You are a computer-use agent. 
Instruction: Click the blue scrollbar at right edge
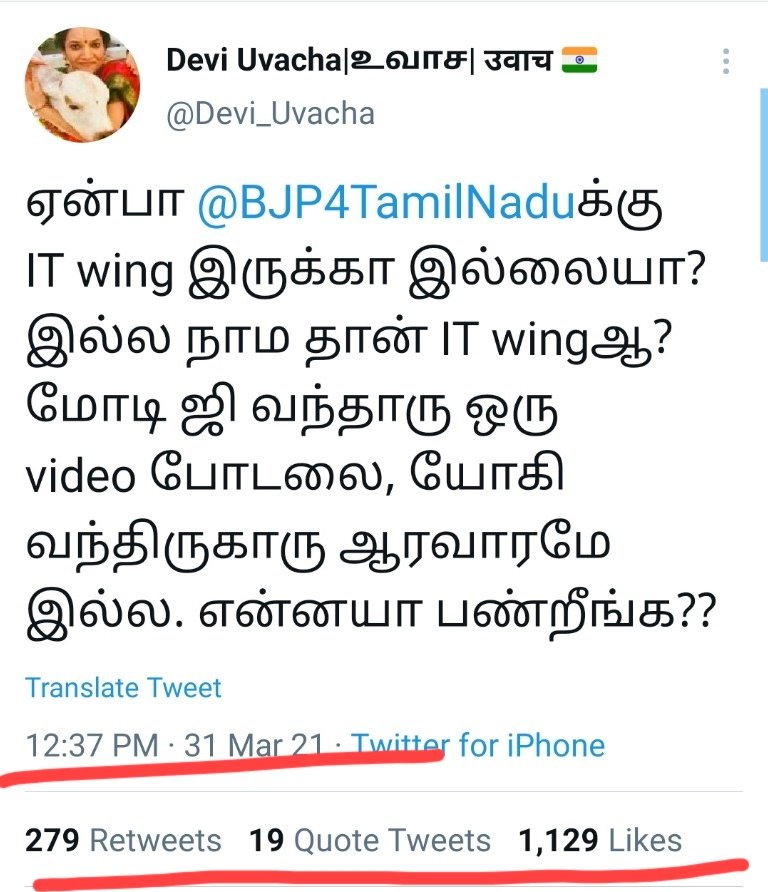764,175
